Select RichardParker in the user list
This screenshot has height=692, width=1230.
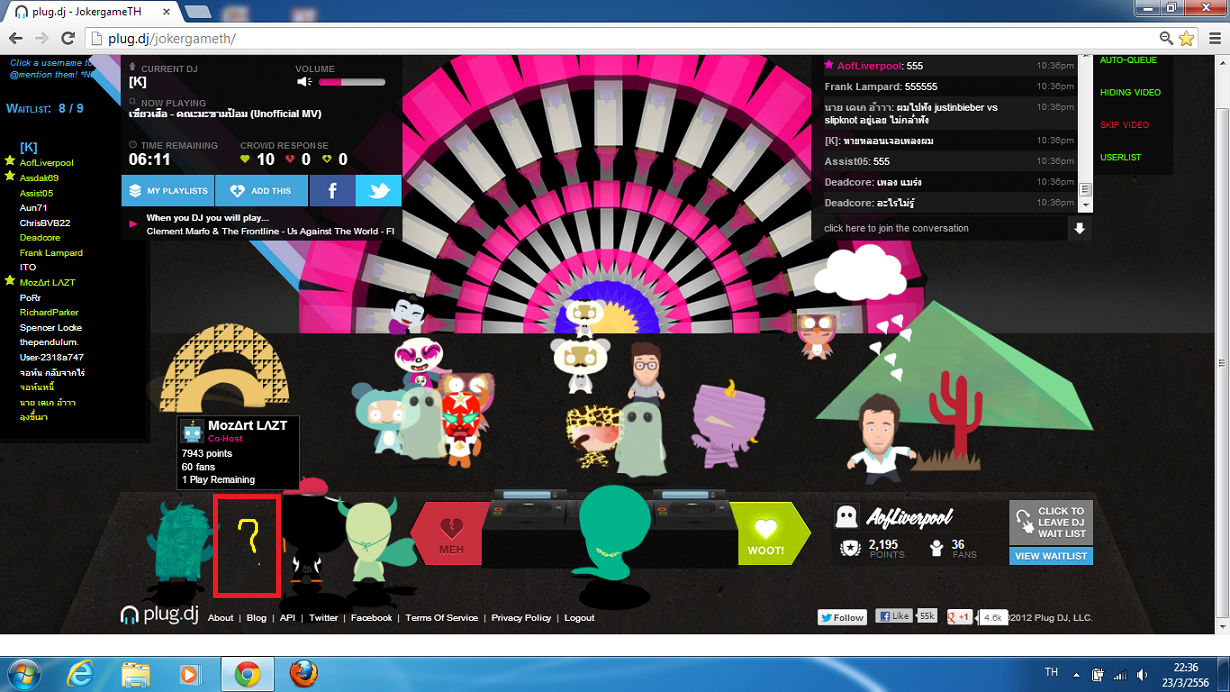49,312
